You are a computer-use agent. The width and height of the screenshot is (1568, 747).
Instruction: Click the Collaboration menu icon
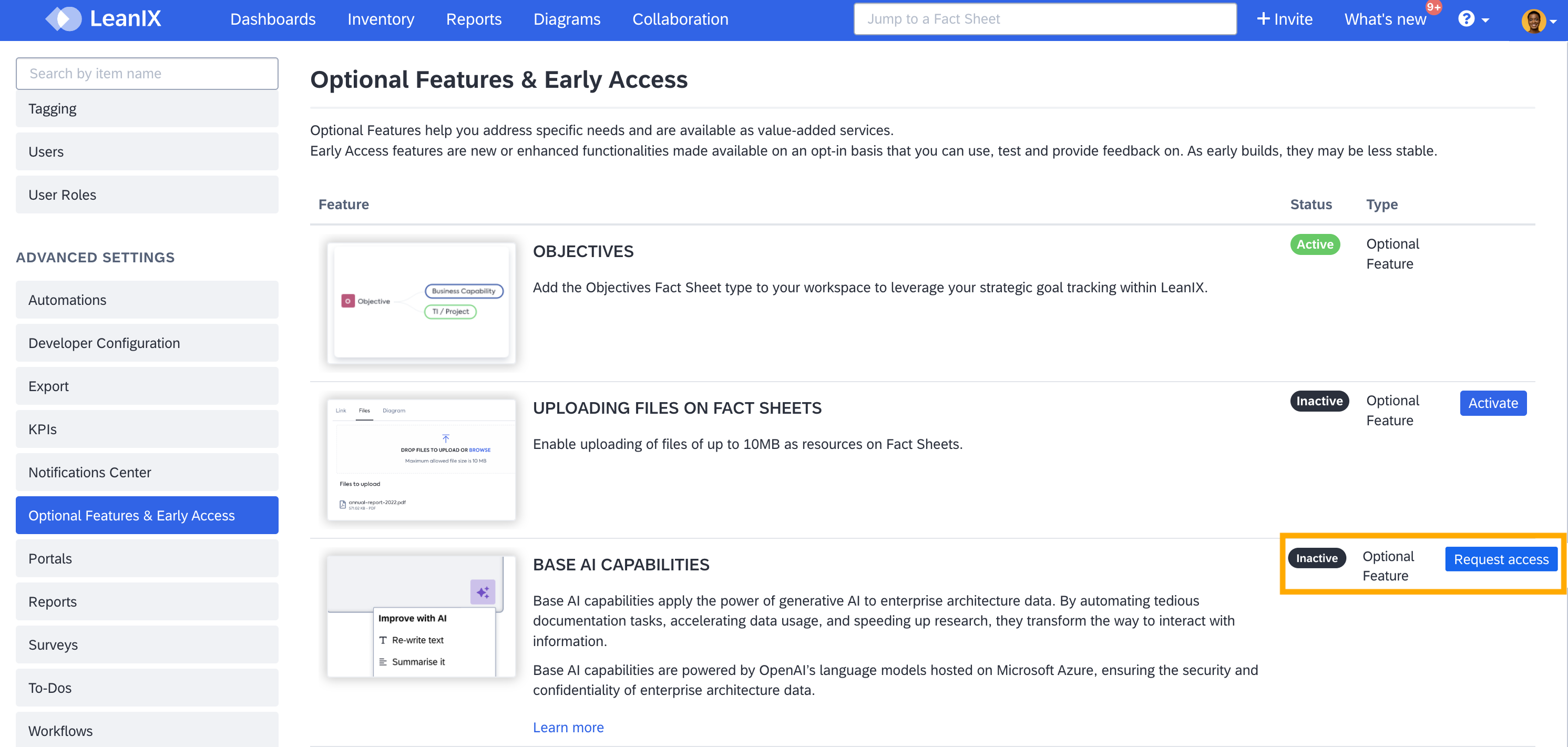coord(681,19)
